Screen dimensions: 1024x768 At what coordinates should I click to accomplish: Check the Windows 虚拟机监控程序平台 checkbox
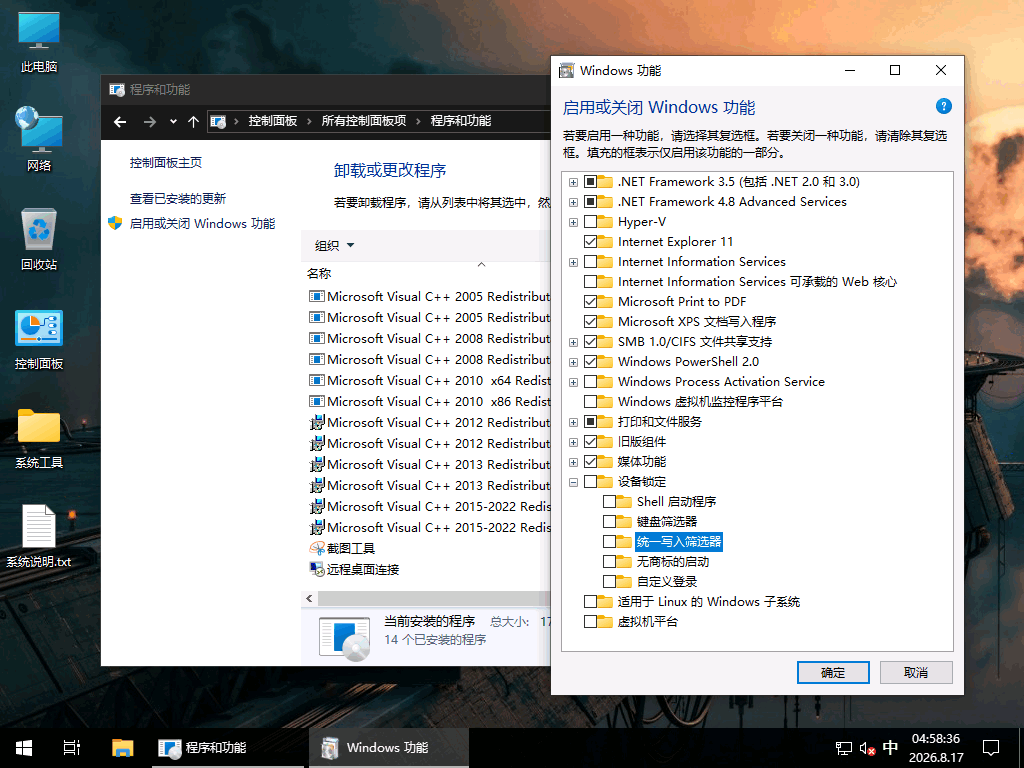pos(590,402)
